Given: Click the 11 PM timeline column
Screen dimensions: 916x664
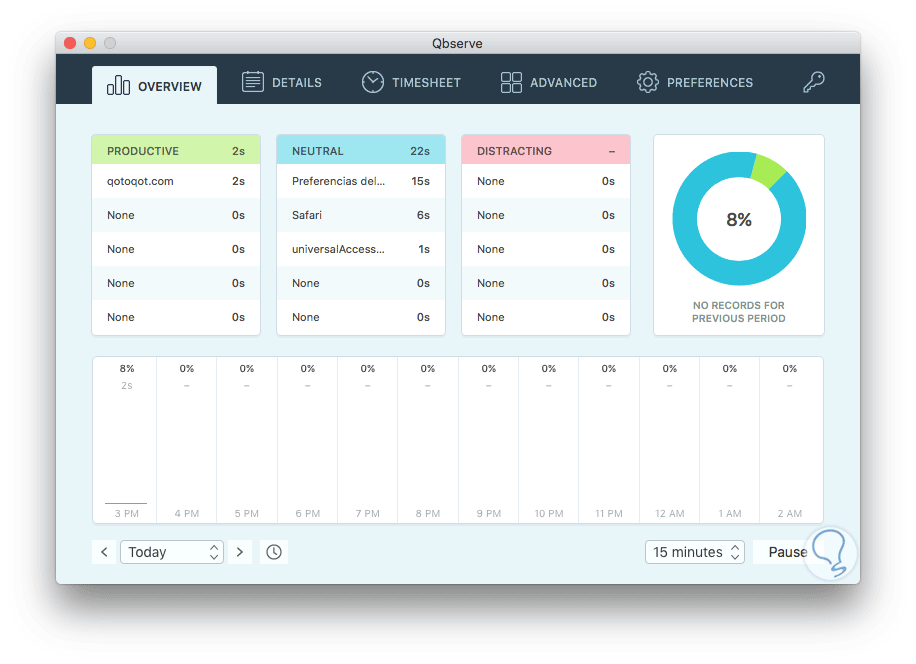Looking at the screenshot, I should (x=609, y=440).
